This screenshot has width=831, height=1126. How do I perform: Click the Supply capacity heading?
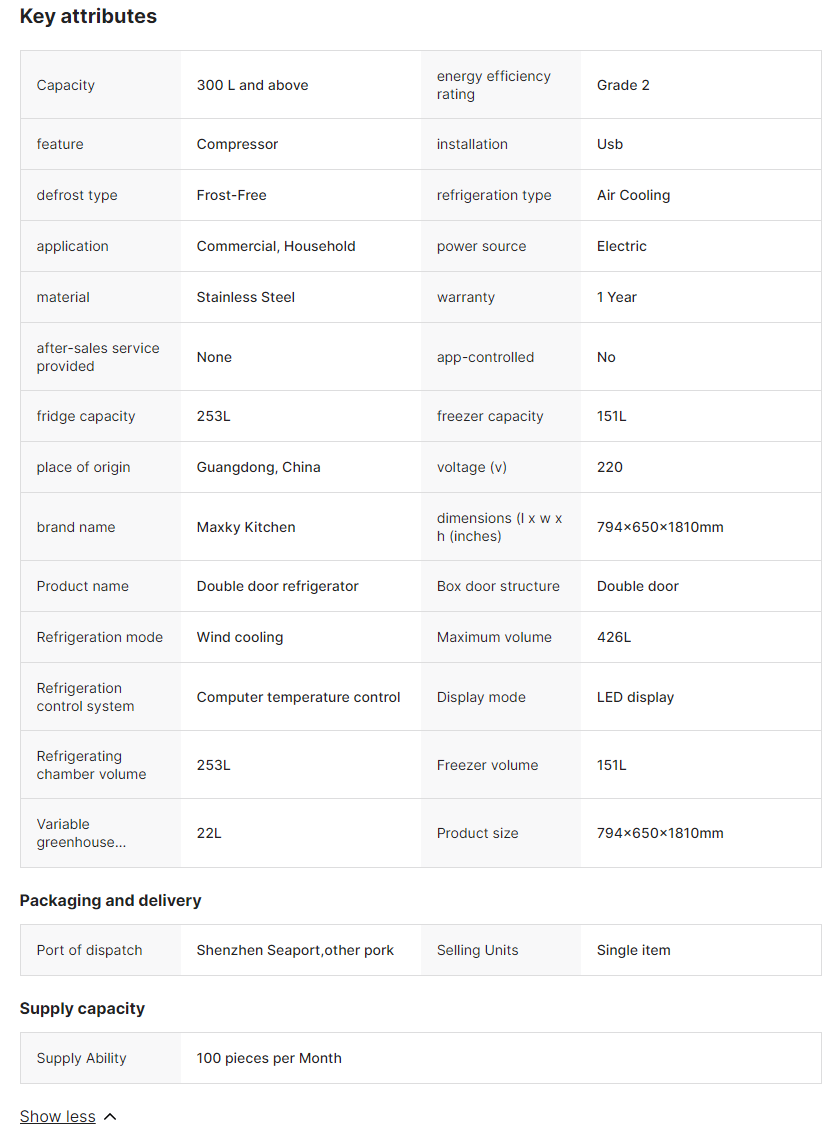(82, 1008)
